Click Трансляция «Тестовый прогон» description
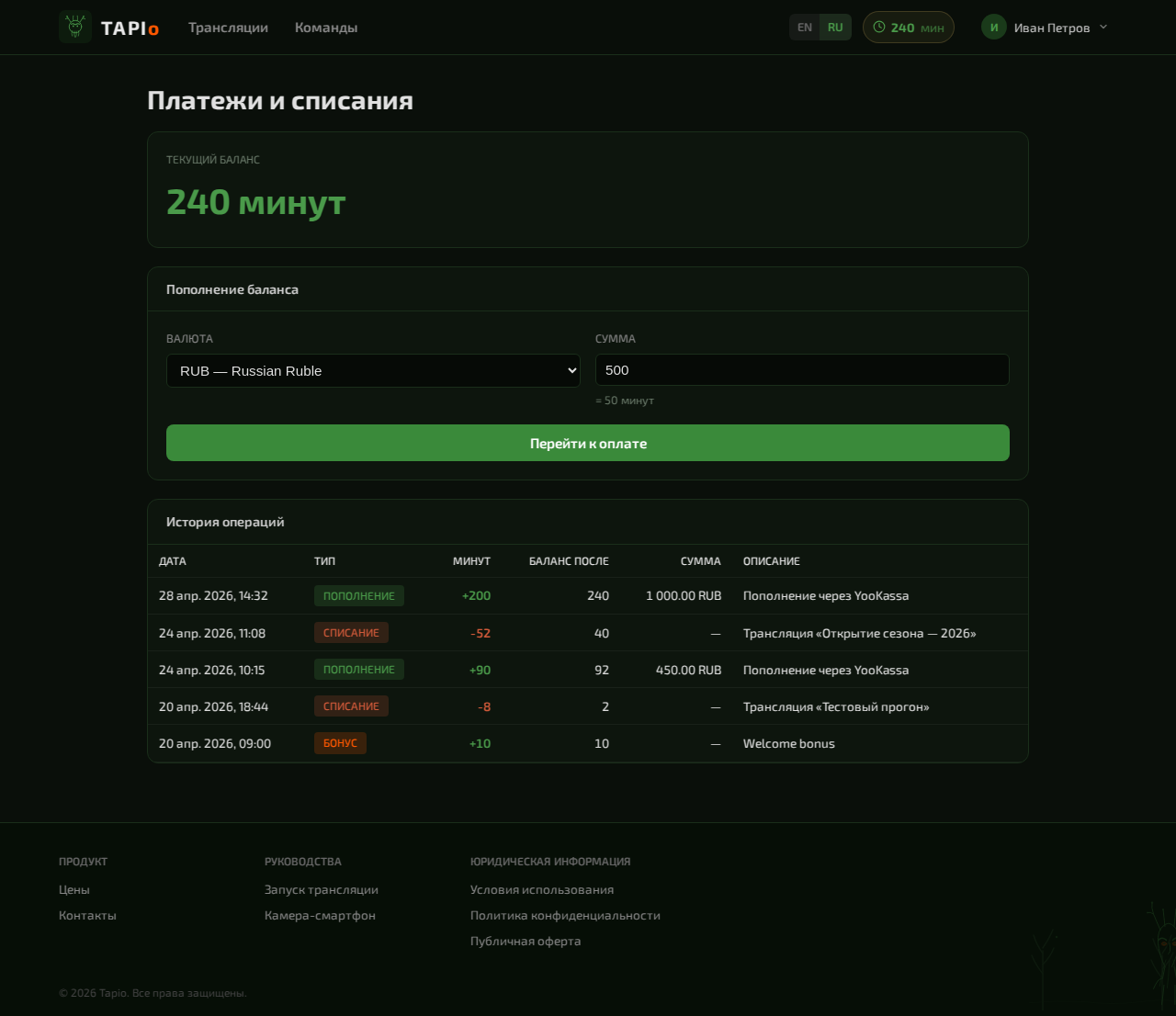Screen dimensions: 1176x1016 tap(836, 706)
